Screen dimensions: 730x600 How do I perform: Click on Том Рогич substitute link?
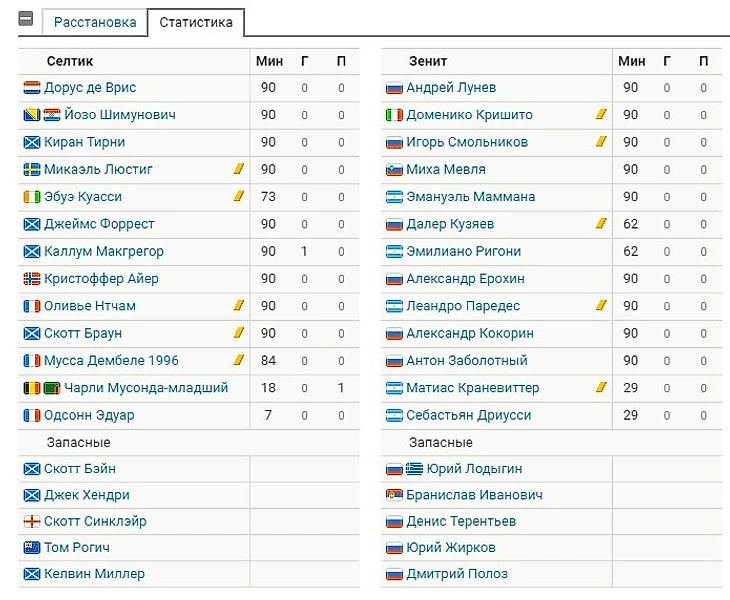[77, 548]
